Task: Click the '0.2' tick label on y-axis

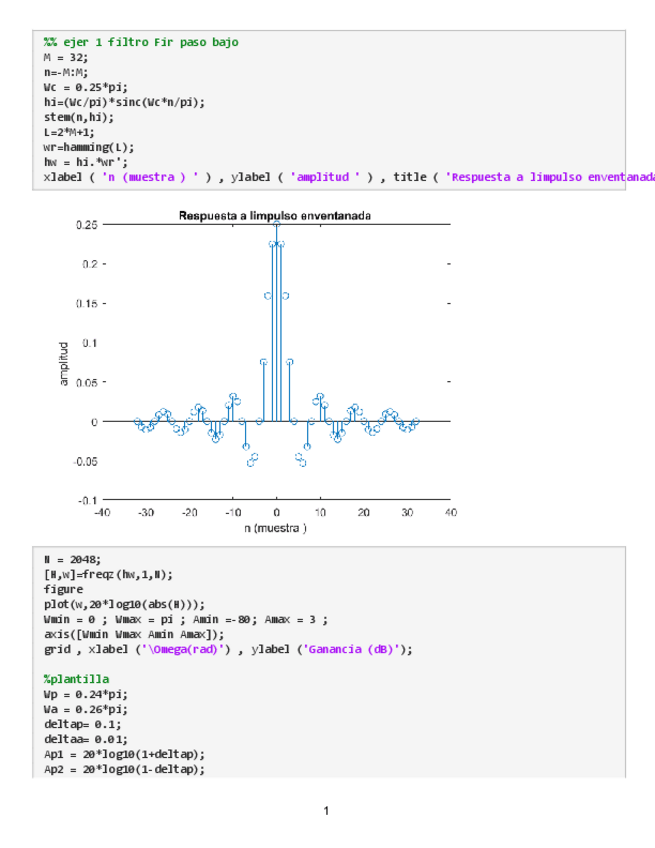Action: pos(89,264)
